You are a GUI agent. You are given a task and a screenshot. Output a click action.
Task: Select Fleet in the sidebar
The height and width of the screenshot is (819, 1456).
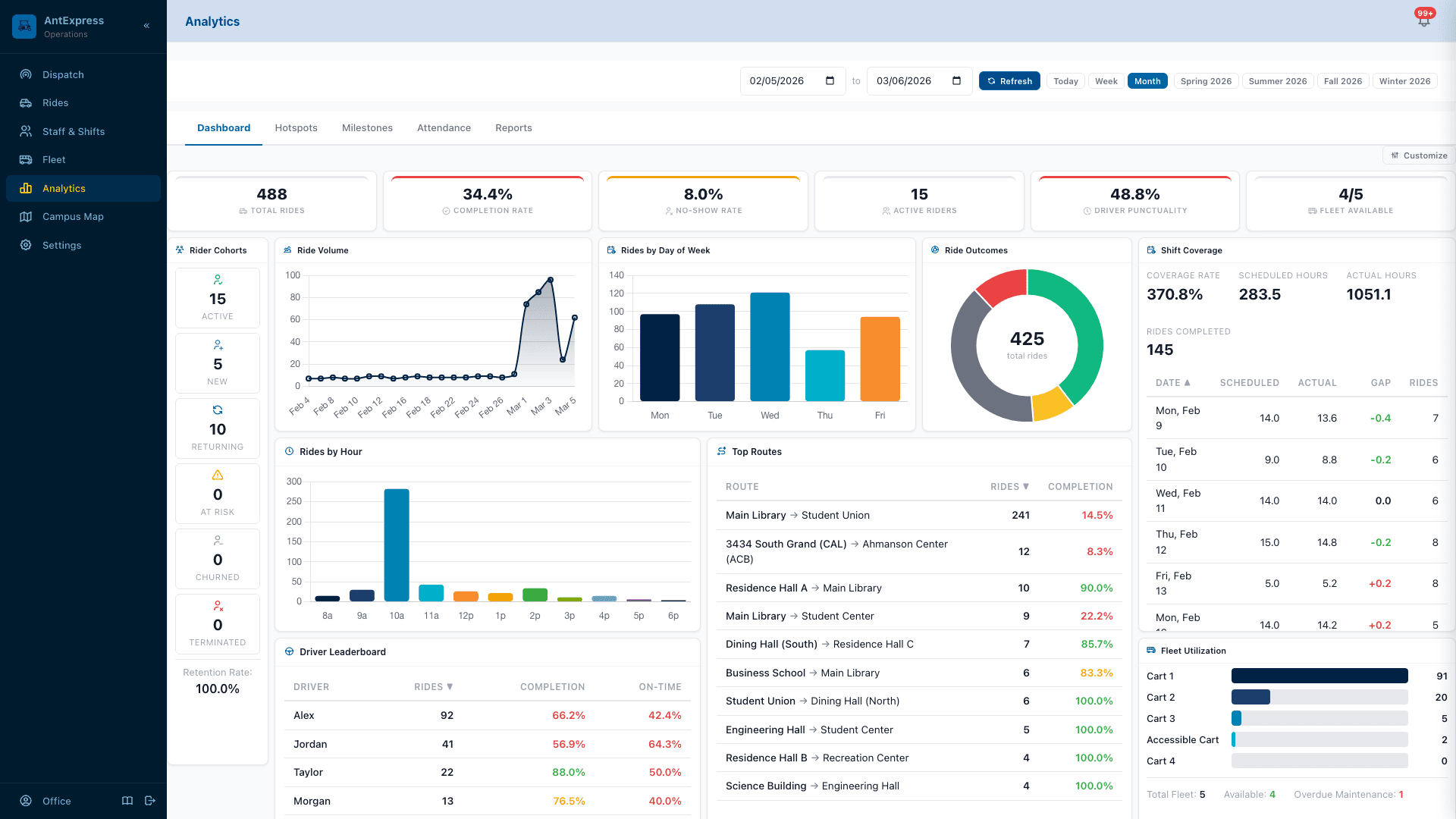coord(53,159)
